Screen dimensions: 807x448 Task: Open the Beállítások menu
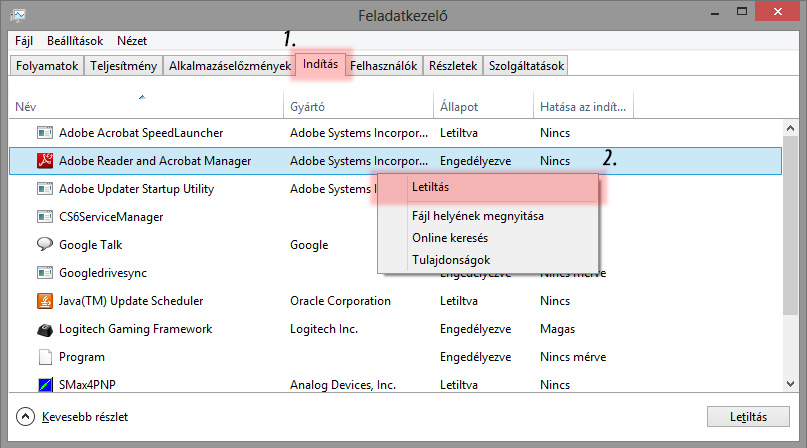74,41
